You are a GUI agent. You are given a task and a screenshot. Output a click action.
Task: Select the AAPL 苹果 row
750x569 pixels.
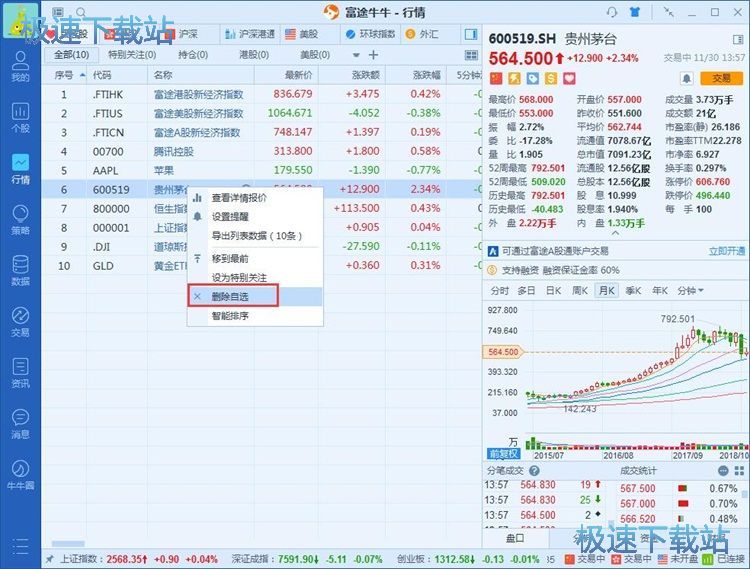coord(261,171)
